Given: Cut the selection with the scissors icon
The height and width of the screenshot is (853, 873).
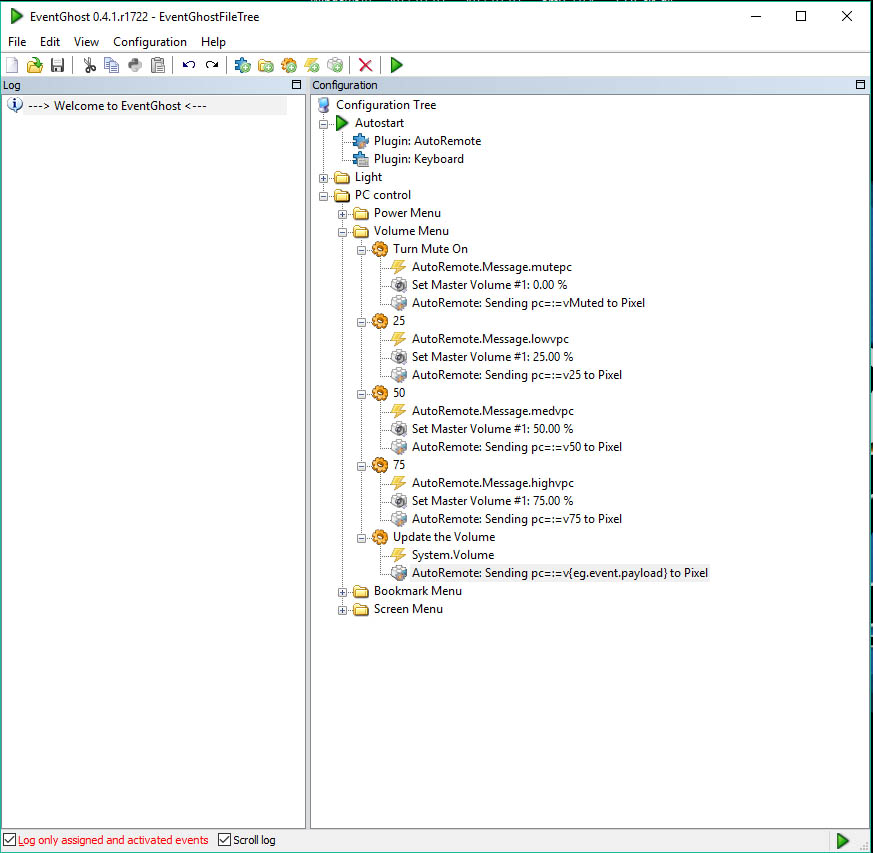Looking at the screenshot, I should click(89, 65).
